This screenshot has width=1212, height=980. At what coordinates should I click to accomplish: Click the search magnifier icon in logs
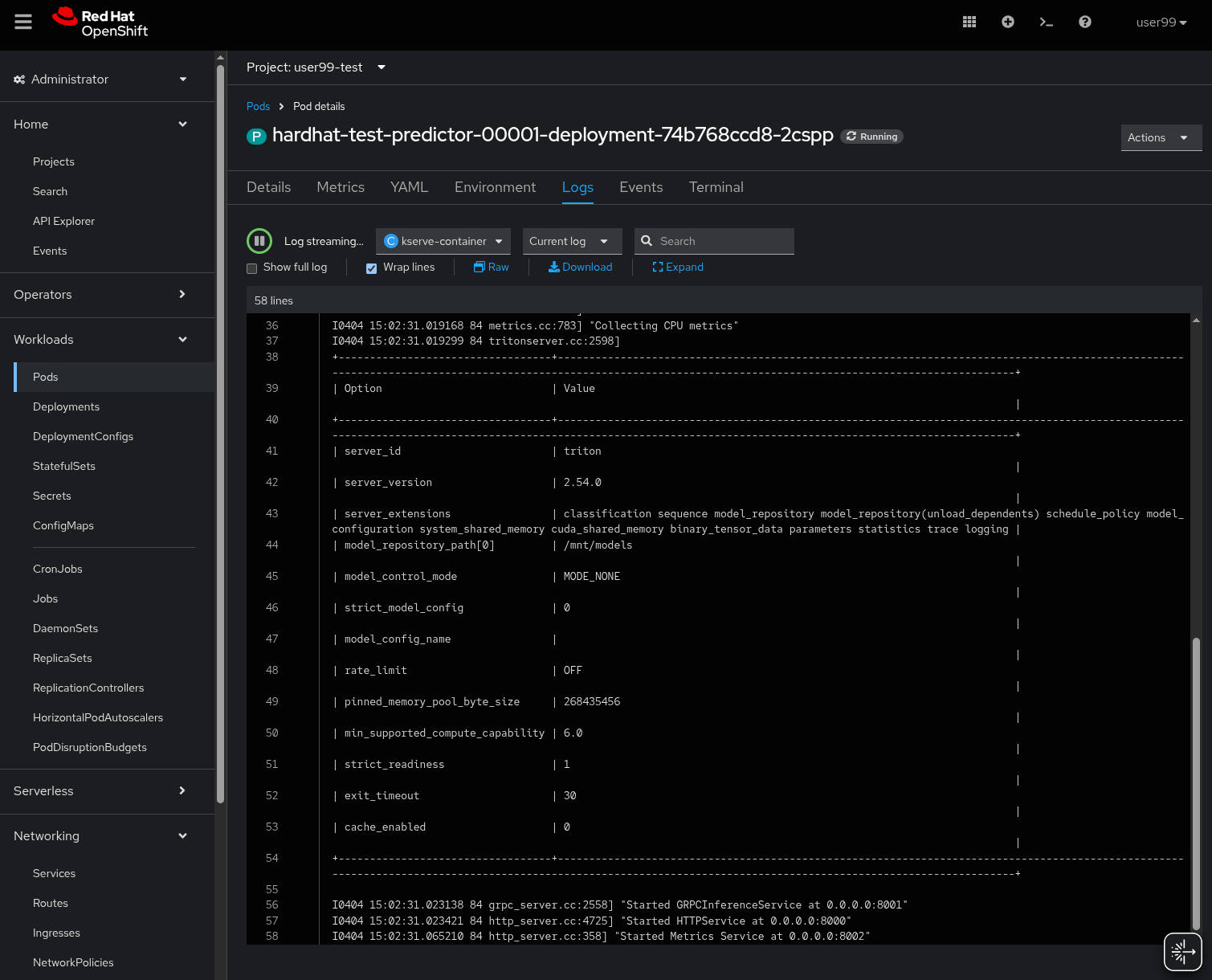(x=647, y=241)
